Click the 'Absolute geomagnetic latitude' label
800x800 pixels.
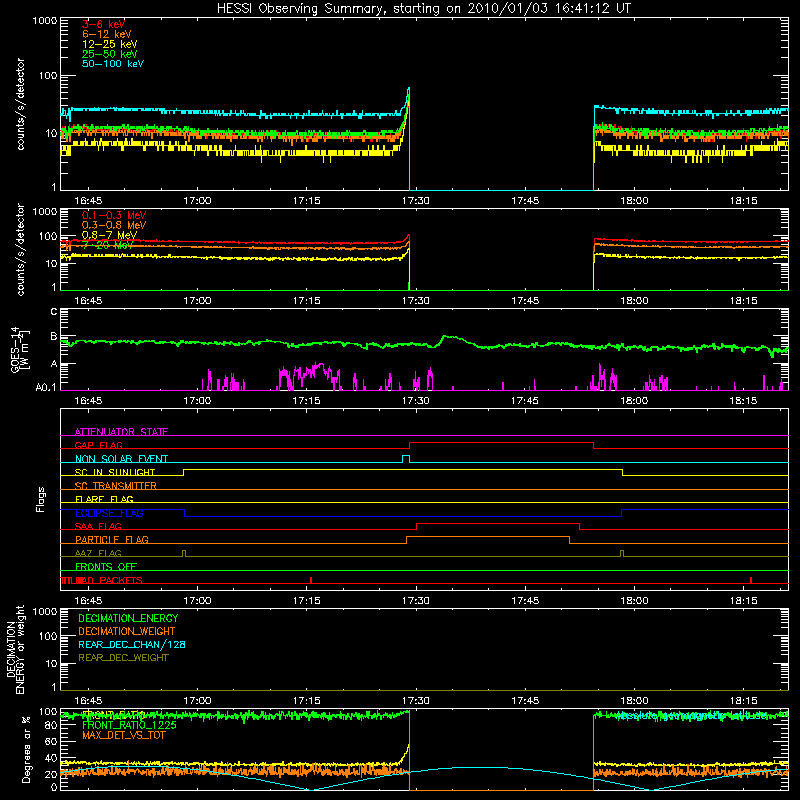pos(691,716)
